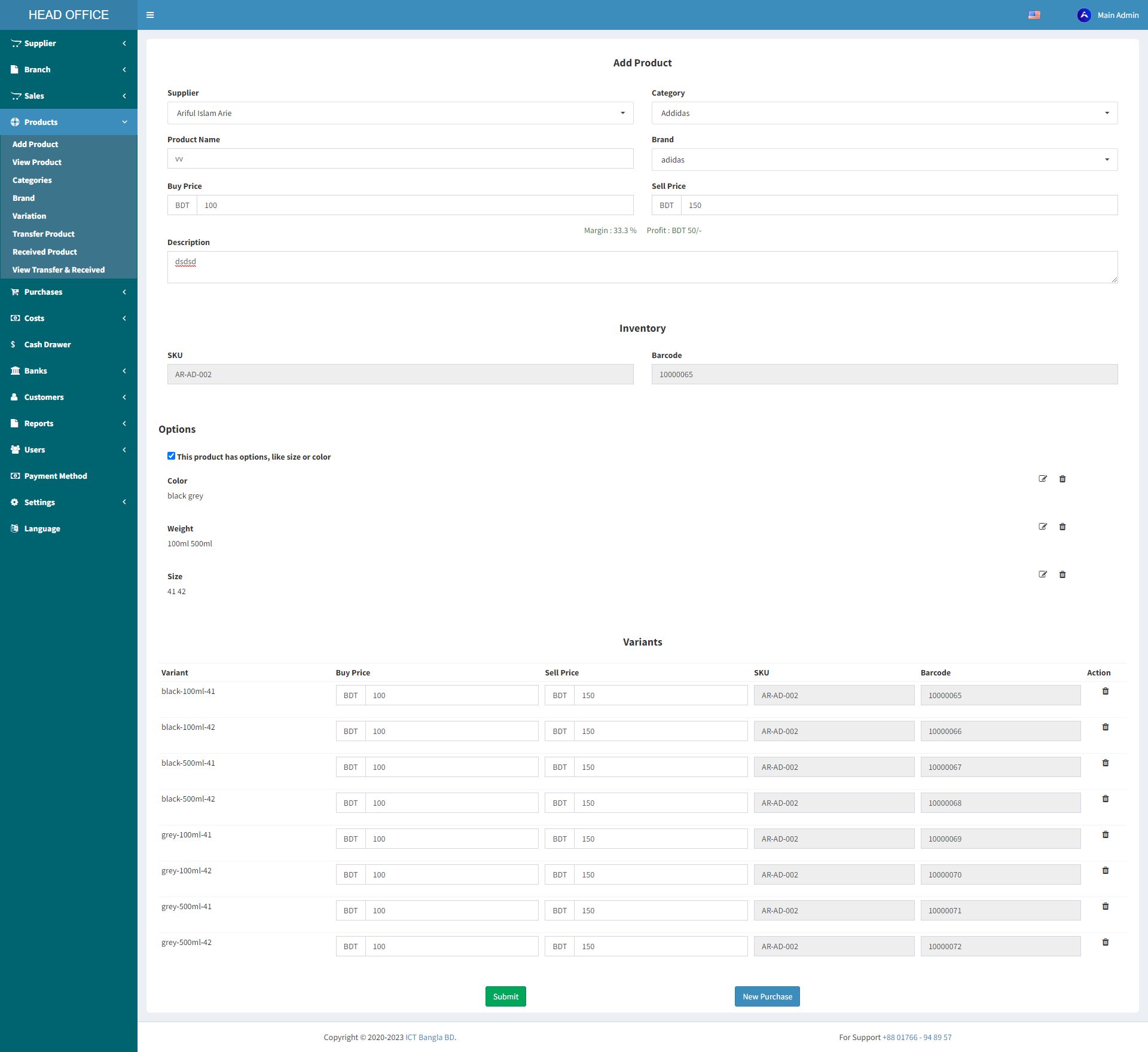Delete the Weight option
This screenshot has width=1148, height=1052.
[x=1062, y=527]
